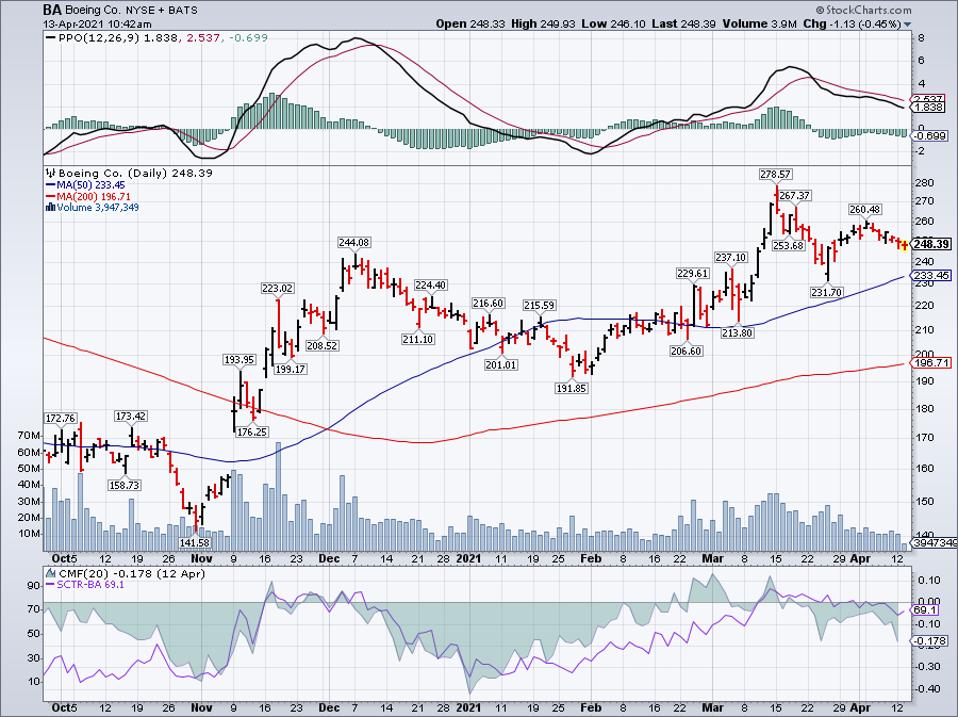Click the -0.178 CMF tag on right axis
958x717 pixels.
pos(929,641)
